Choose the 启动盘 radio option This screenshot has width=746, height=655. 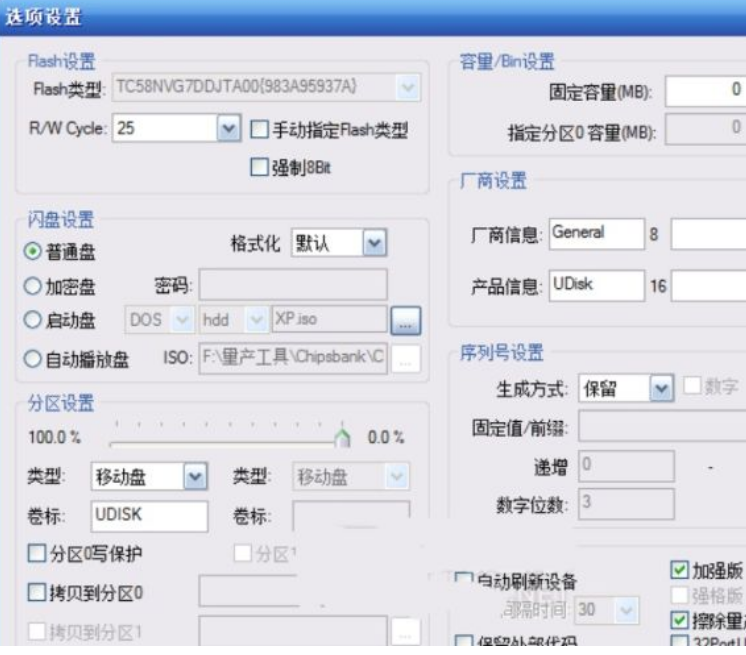[33, 321]
